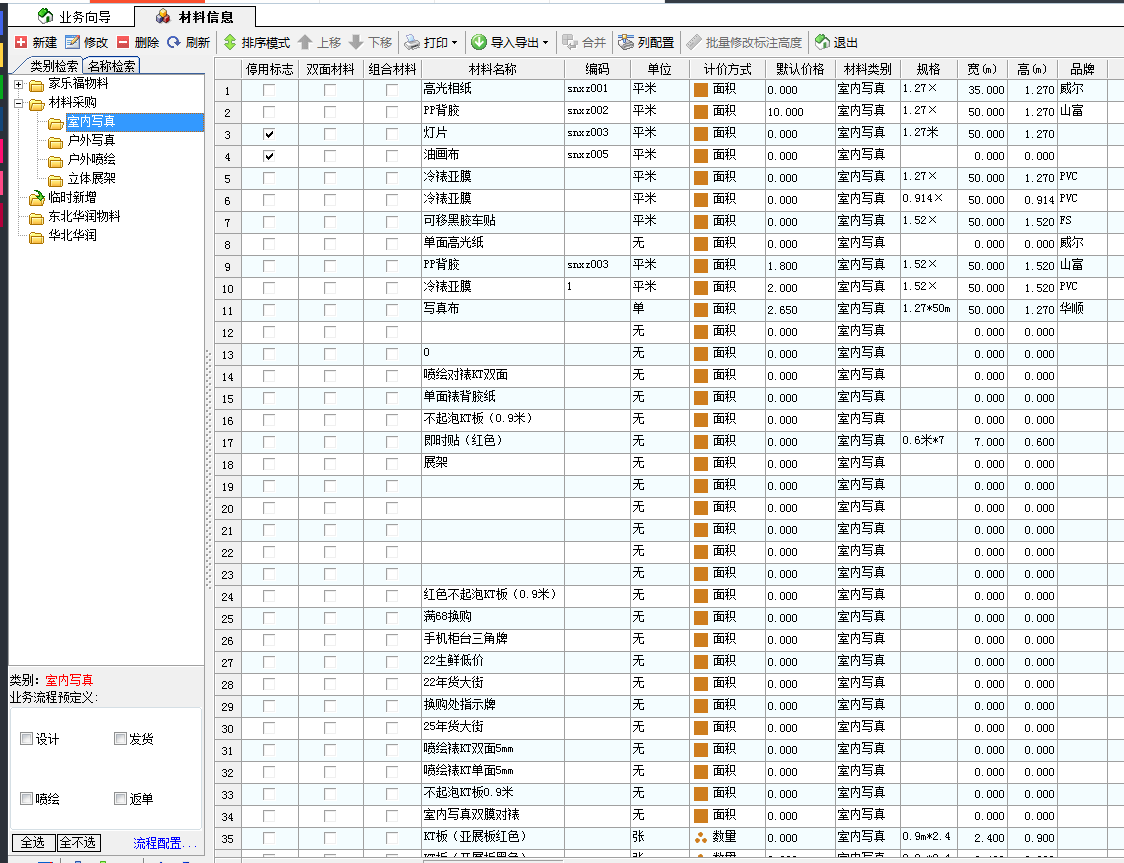
Task: Enable the 设计 workflow checkbox
Action: [27, 739]
